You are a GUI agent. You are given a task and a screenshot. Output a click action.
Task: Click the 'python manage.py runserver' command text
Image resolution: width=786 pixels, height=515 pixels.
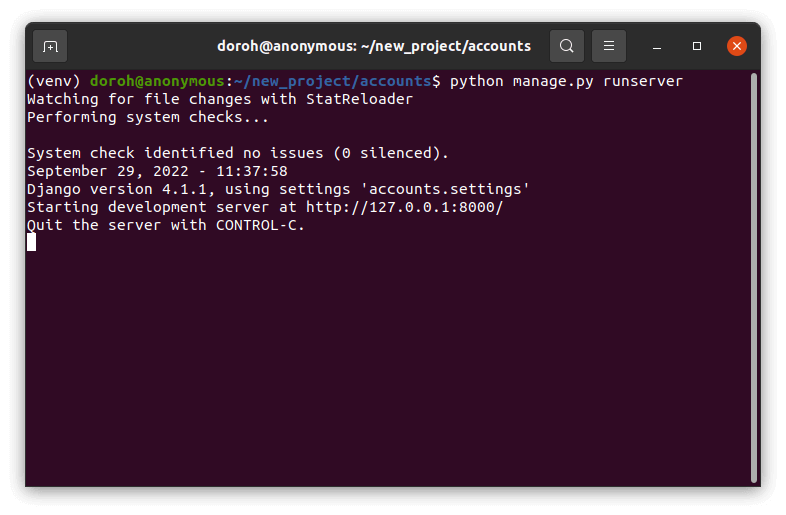coord(566,81)
